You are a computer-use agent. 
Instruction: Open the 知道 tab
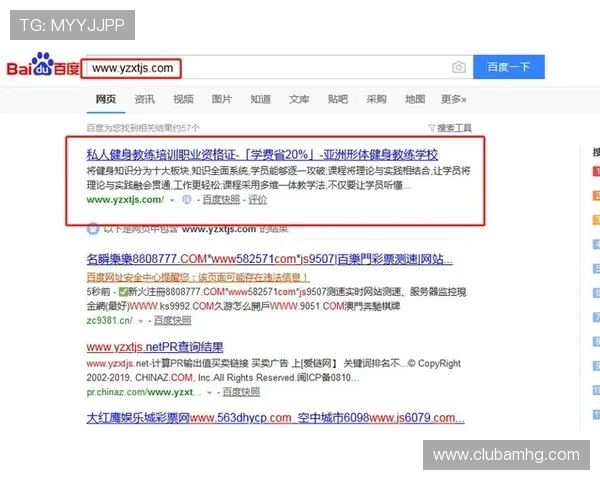(x=261, y=100)
